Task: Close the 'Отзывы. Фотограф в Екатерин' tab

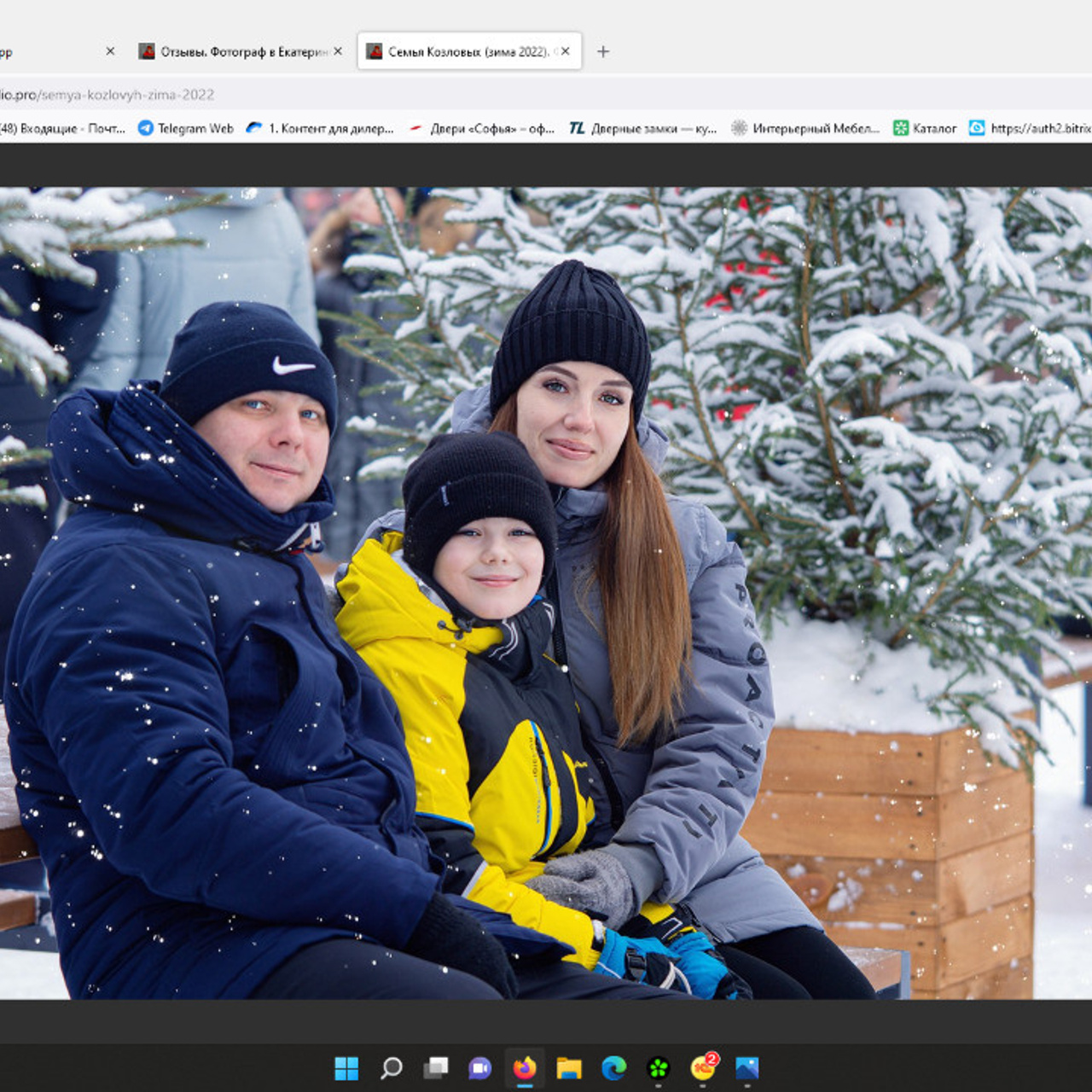Action: coord(338,51)
